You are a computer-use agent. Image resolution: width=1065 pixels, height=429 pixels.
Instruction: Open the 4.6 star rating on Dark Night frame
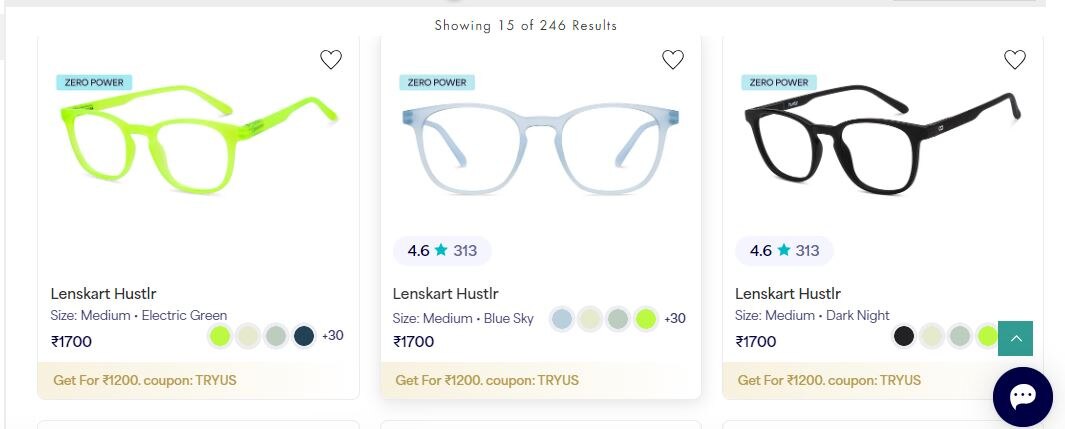click(784, 251)
